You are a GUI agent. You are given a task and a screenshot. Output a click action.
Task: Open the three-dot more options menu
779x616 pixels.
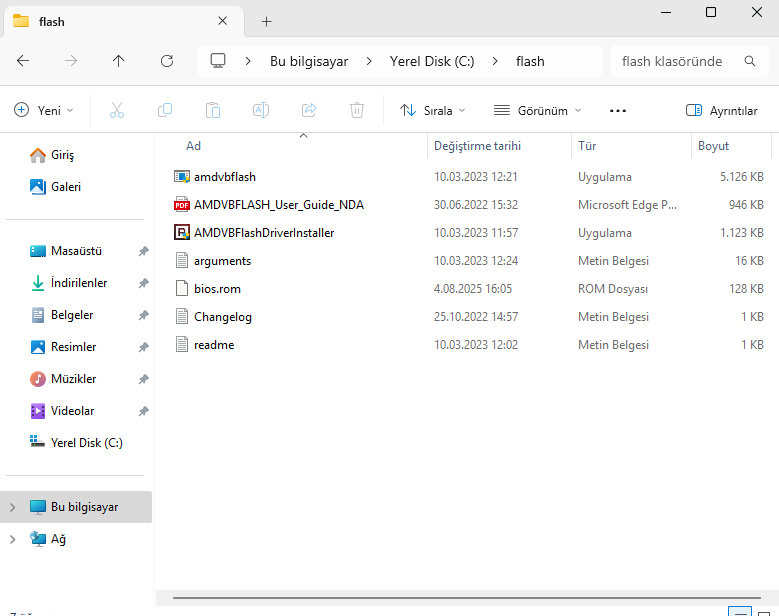pos(618,111)
